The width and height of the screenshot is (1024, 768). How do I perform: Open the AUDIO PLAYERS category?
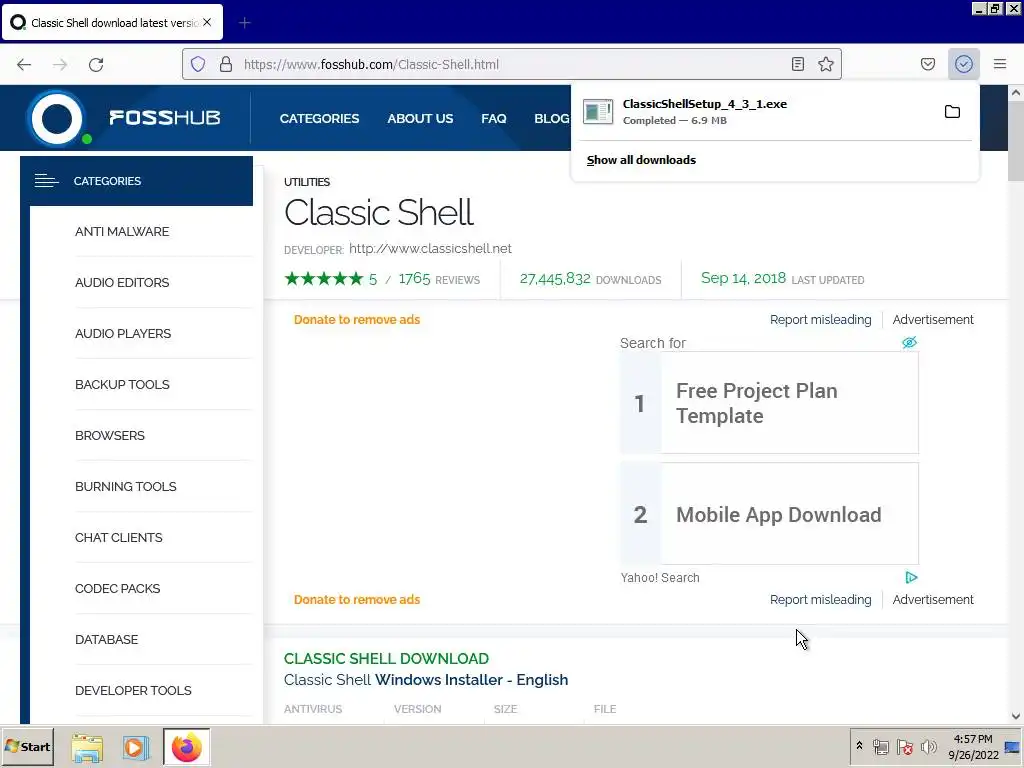point(123,333)
